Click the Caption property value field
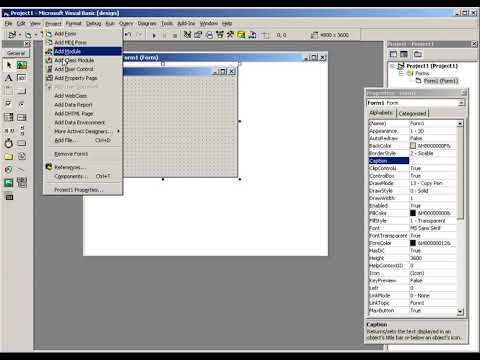Viewport: 480px width, 360px height. 433,161
